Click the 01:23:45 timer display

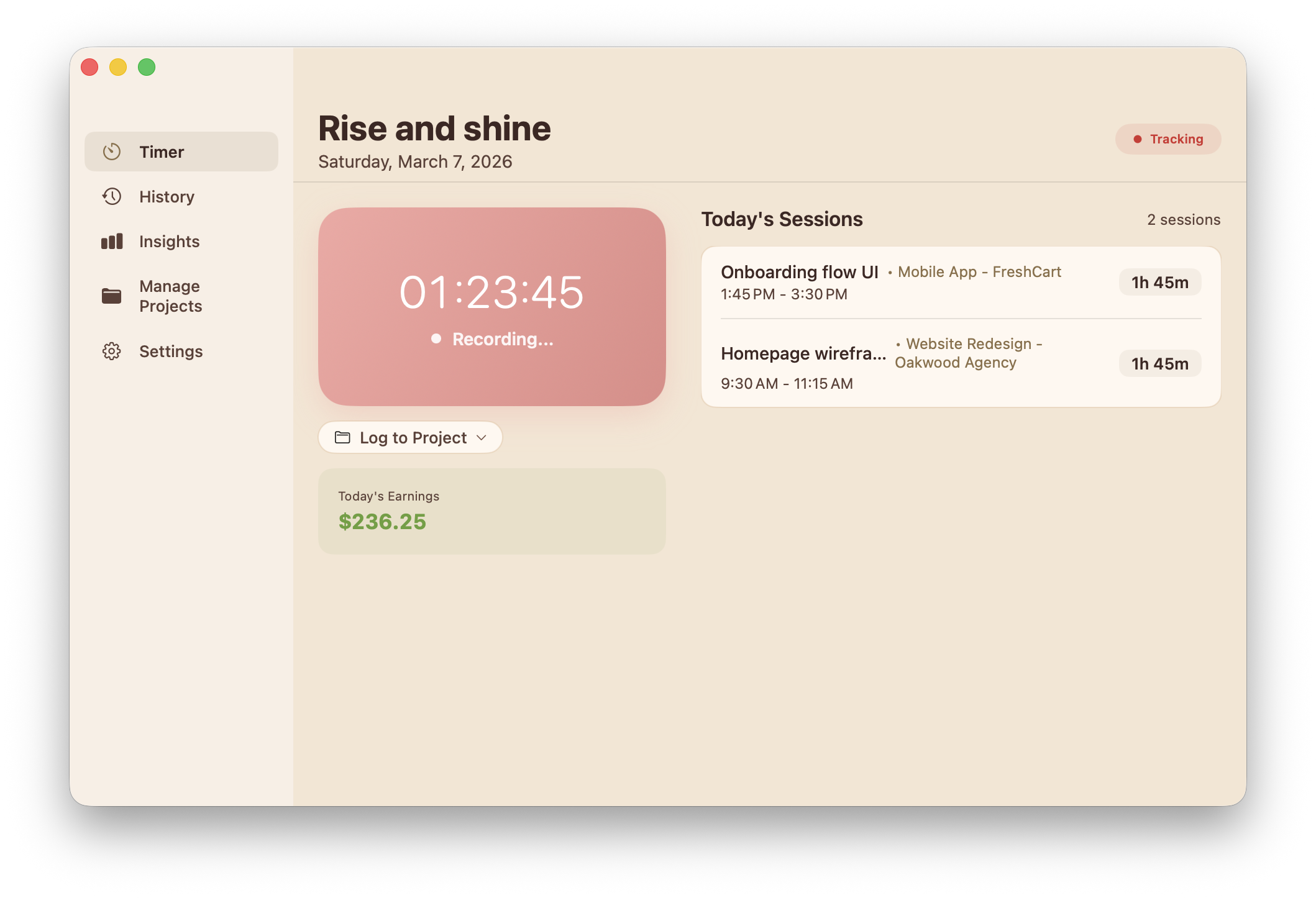[491, 292]
